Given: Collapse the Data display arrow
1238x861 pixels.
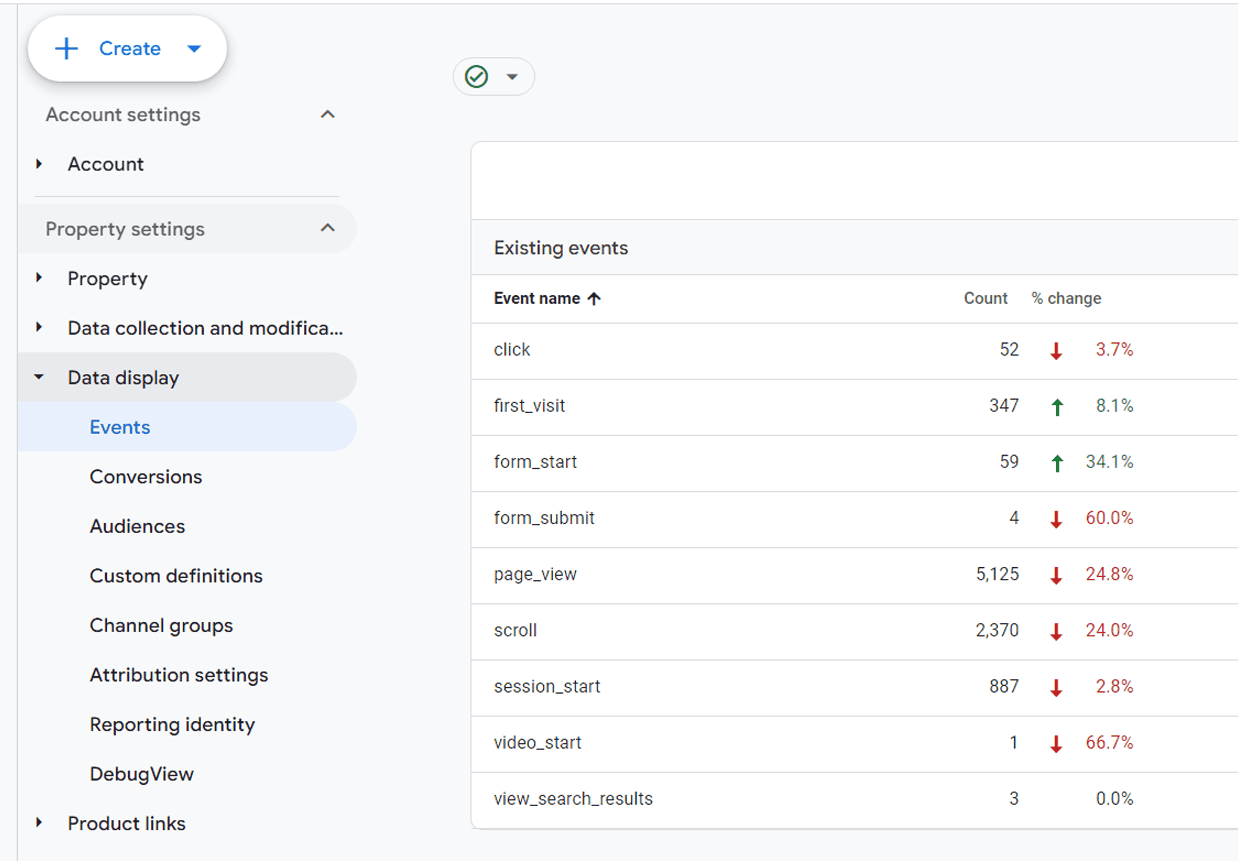Looking at the screenshot, I should [x=39, y=377].
